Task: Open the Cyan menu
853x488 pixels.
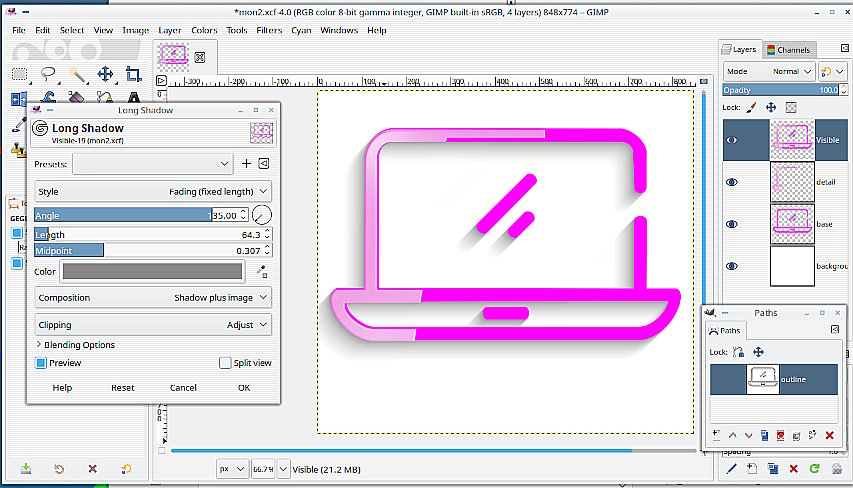Action: tap(301, 30)
